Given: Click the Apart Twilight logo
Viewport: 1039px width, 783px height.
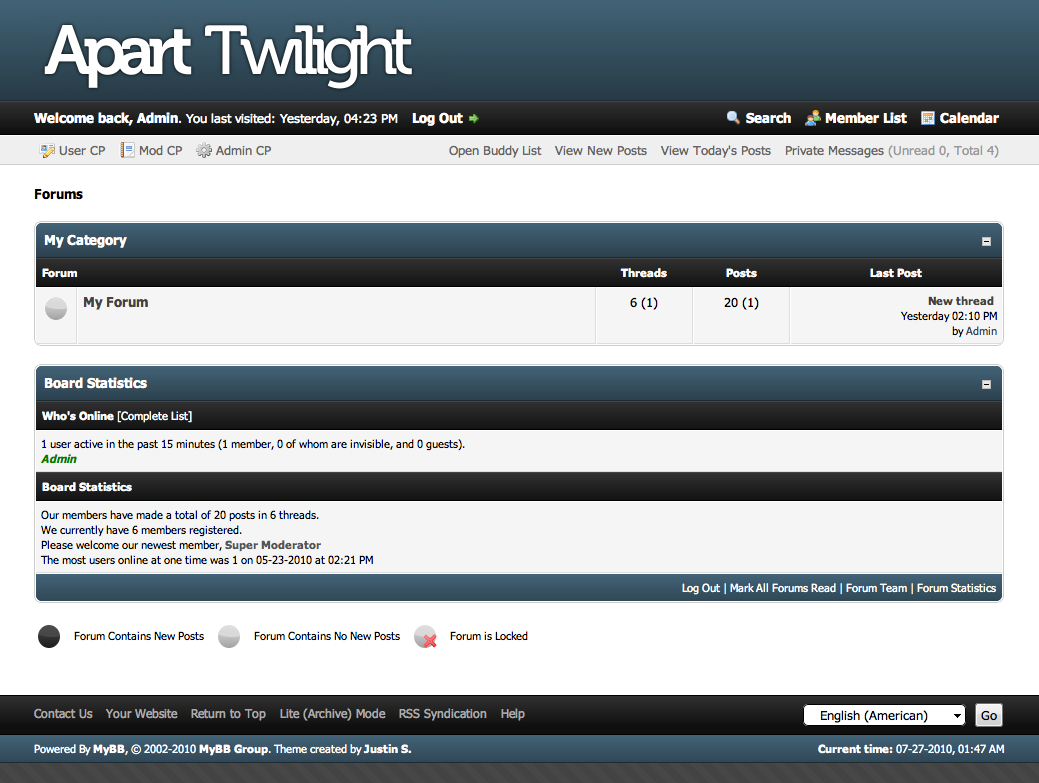Looking at the screenshot, I should (x=228, y=54).
